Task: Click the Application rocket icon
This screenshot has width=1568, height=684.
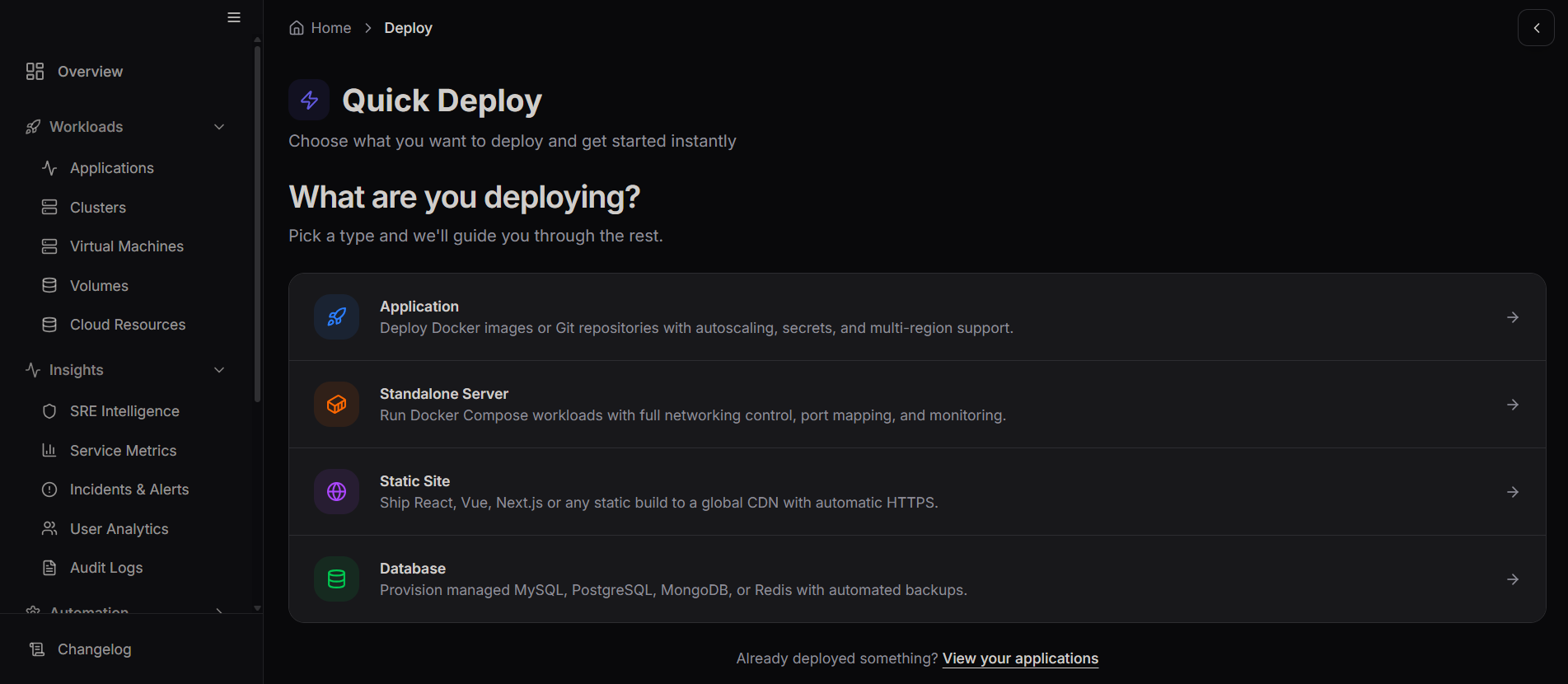Action: coord(336,317)
